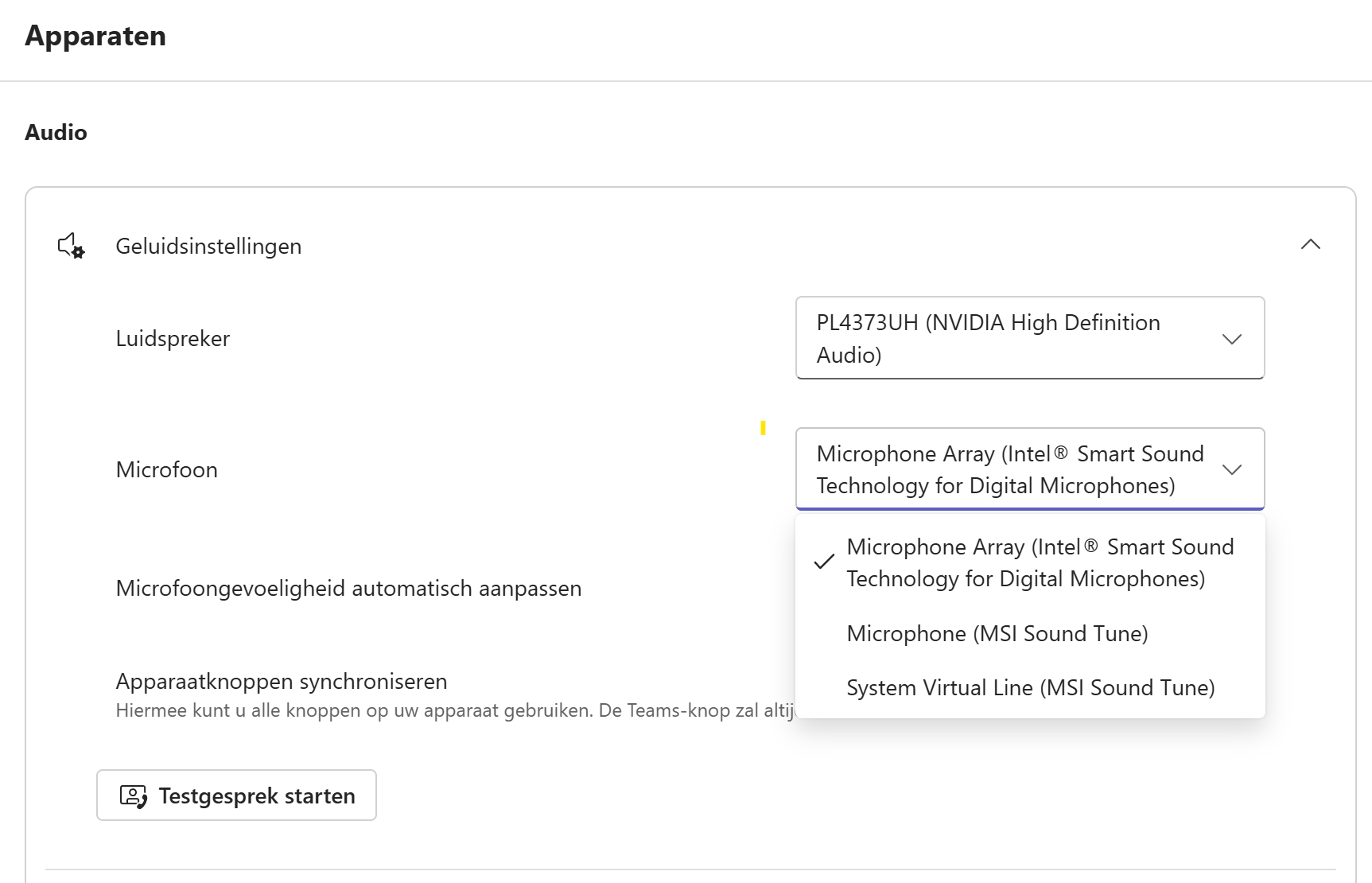
Task: Click the yellow microphone level indicator
Action: pos(764,429)
